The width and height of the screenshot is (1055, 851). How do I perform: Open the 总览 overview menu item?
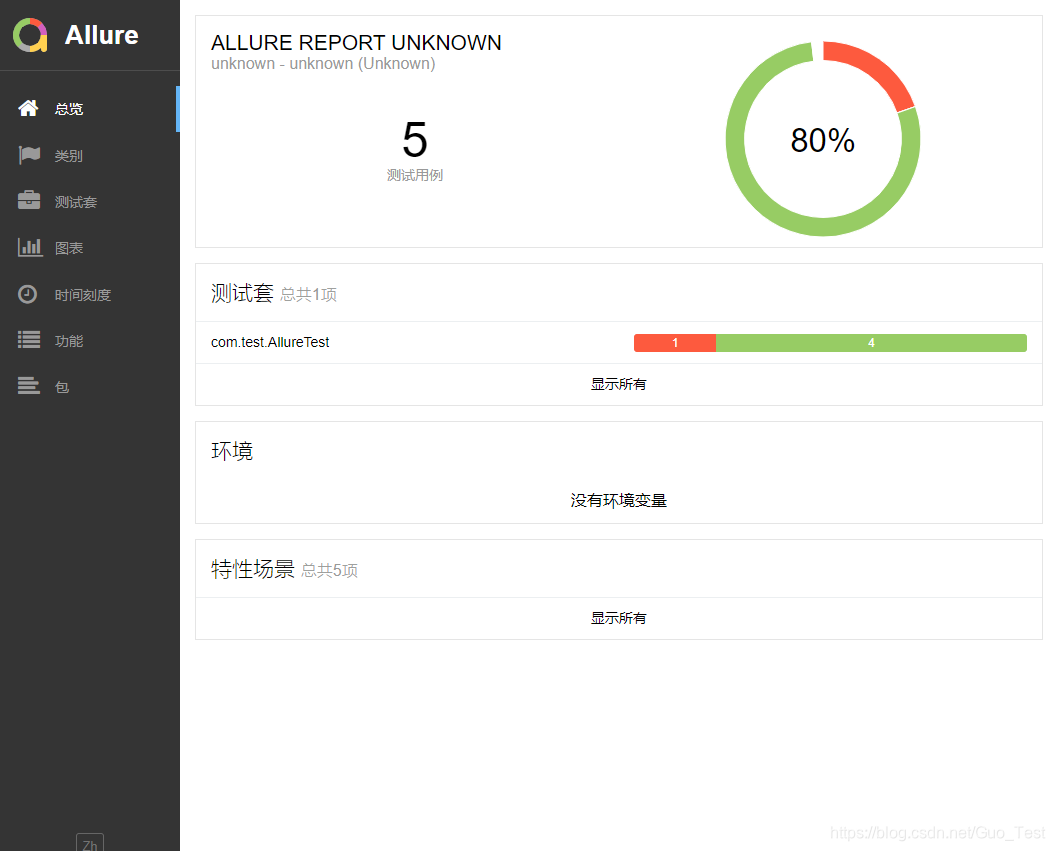89,109
